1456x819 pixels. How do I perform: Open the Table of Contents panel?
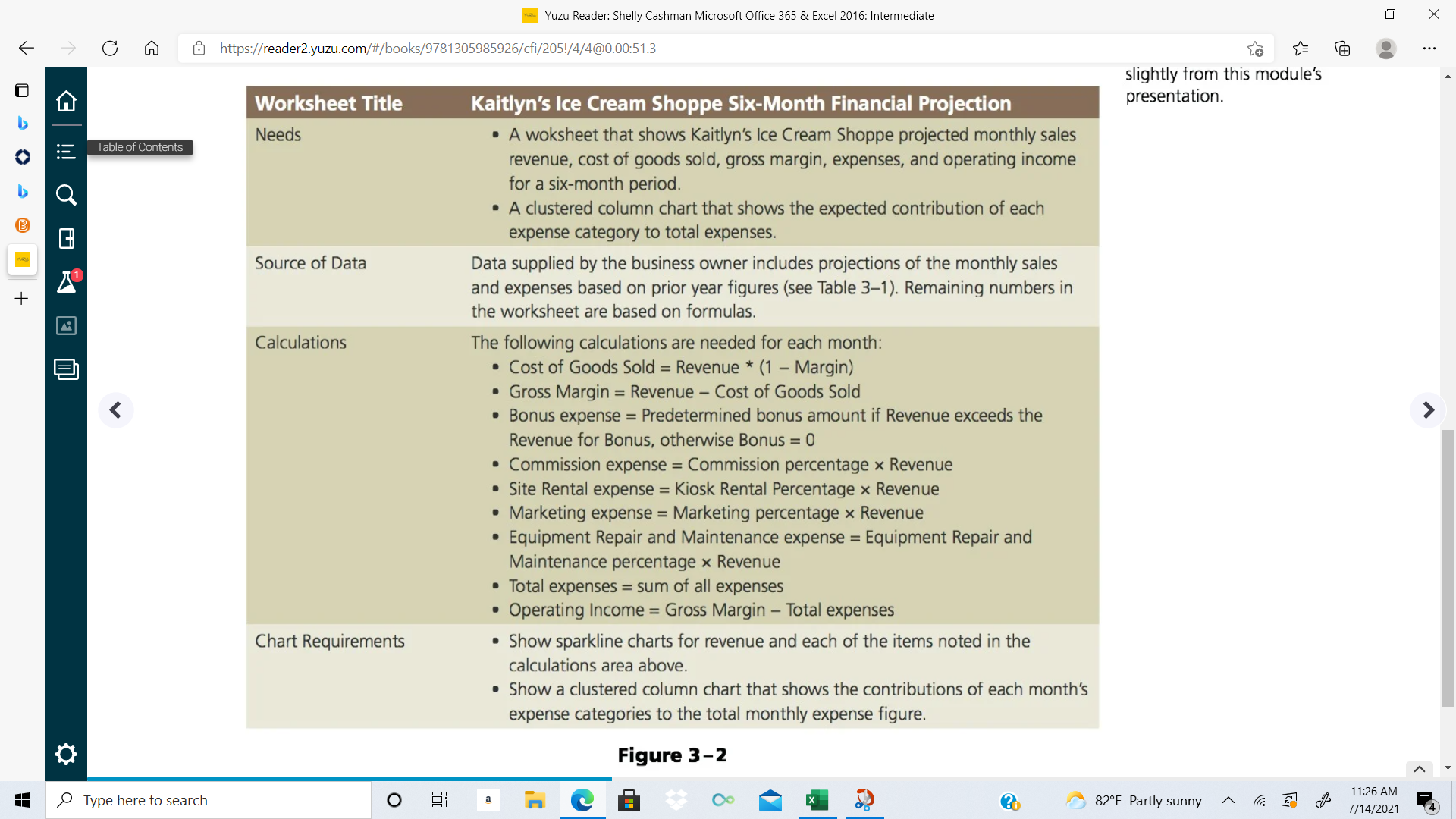66,152
